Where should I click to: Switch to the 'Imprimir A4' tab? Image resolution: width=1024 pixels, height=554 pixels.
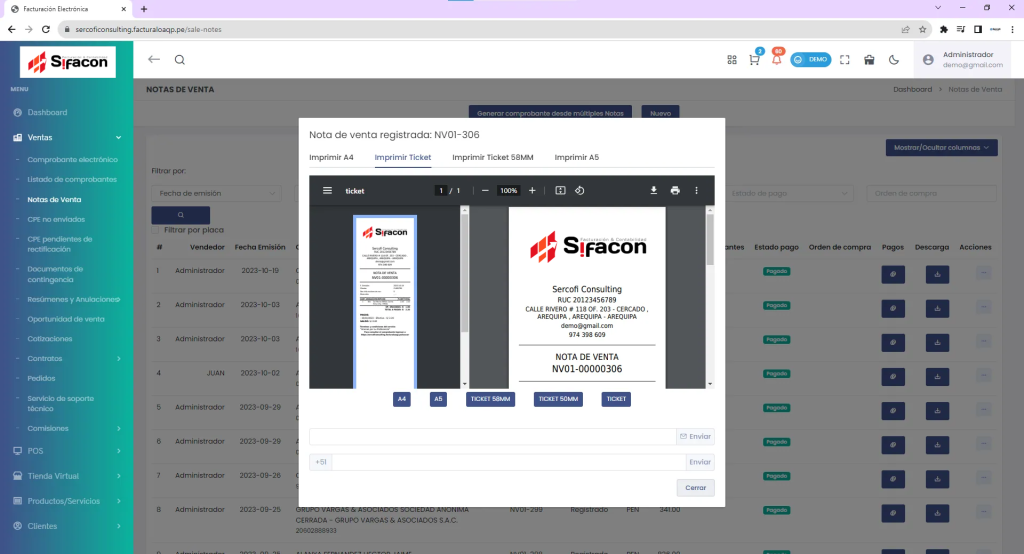coord(331,157)
